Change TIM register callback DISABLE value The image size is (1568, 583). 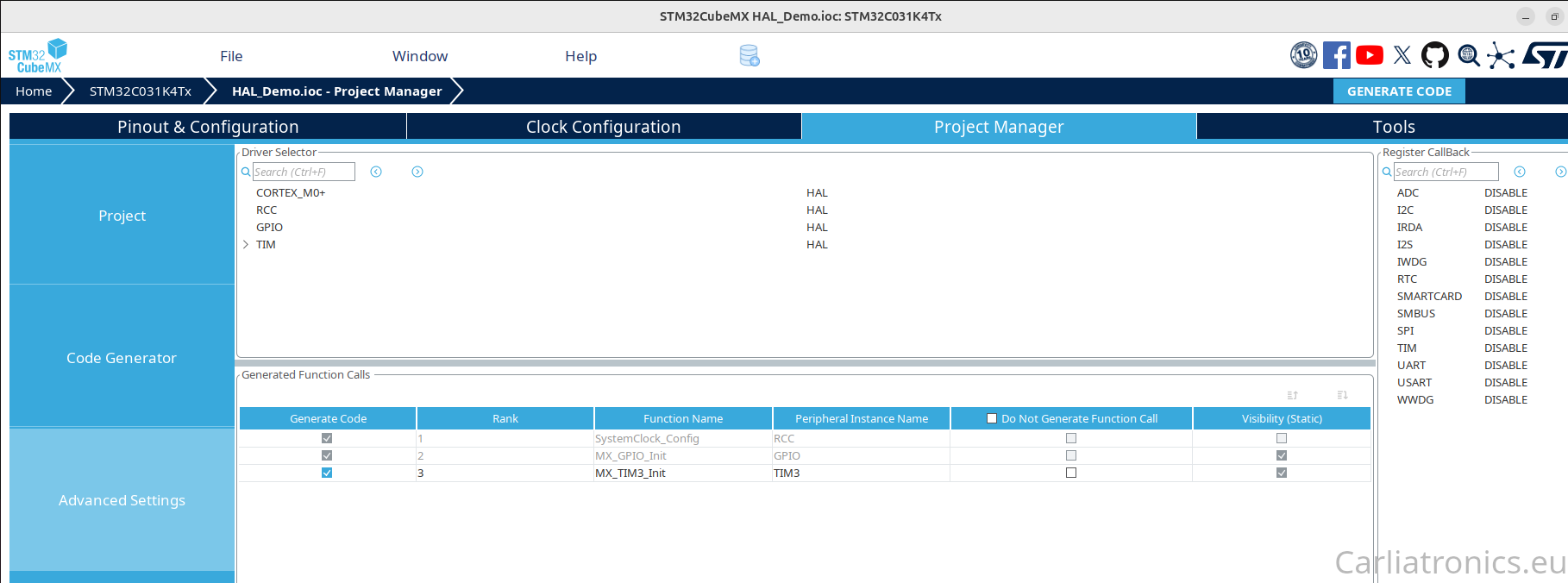click(1506, 348)
